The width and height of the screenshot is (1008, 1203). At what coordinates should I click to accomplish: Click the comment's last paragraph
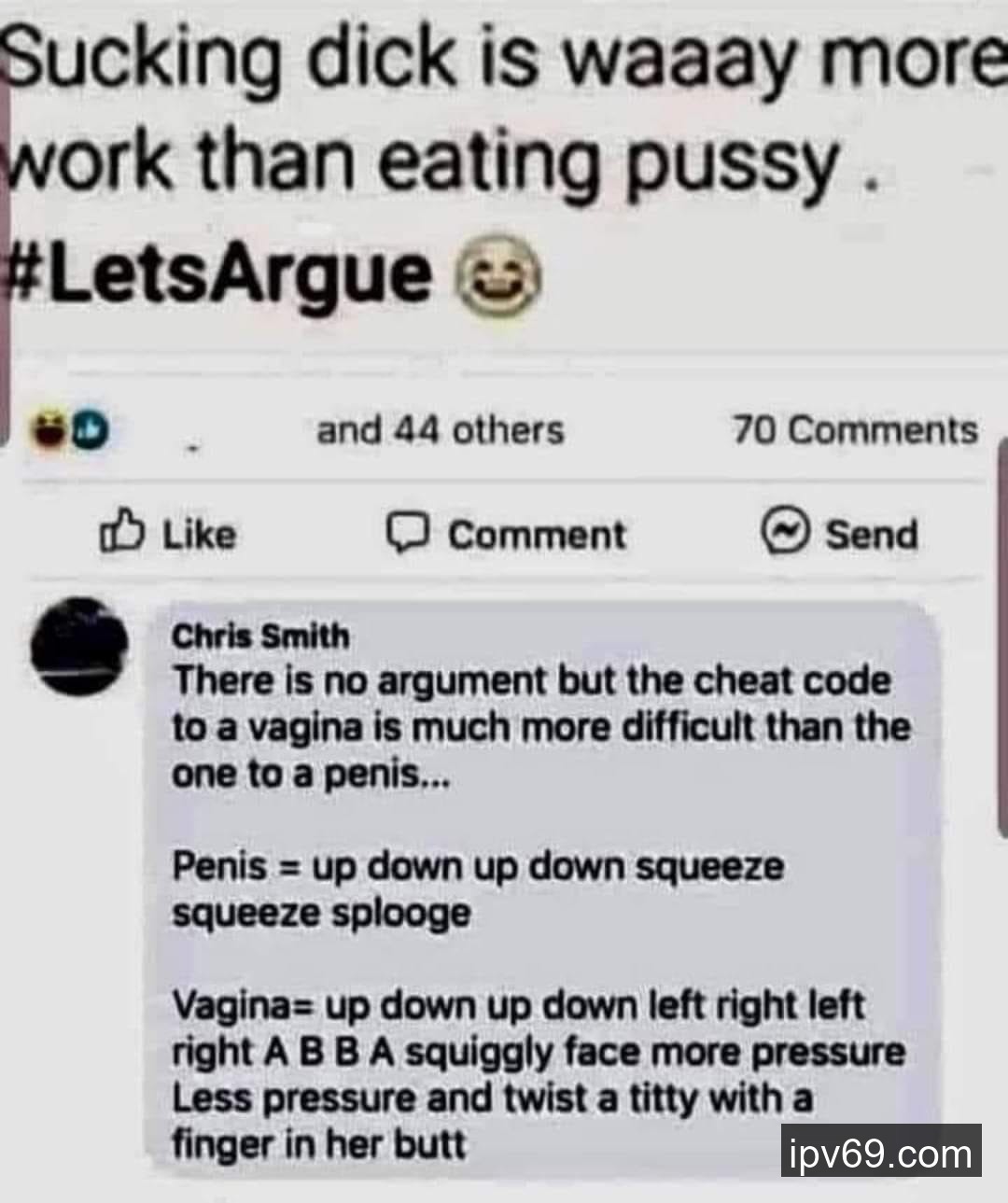coord(539,1074)
